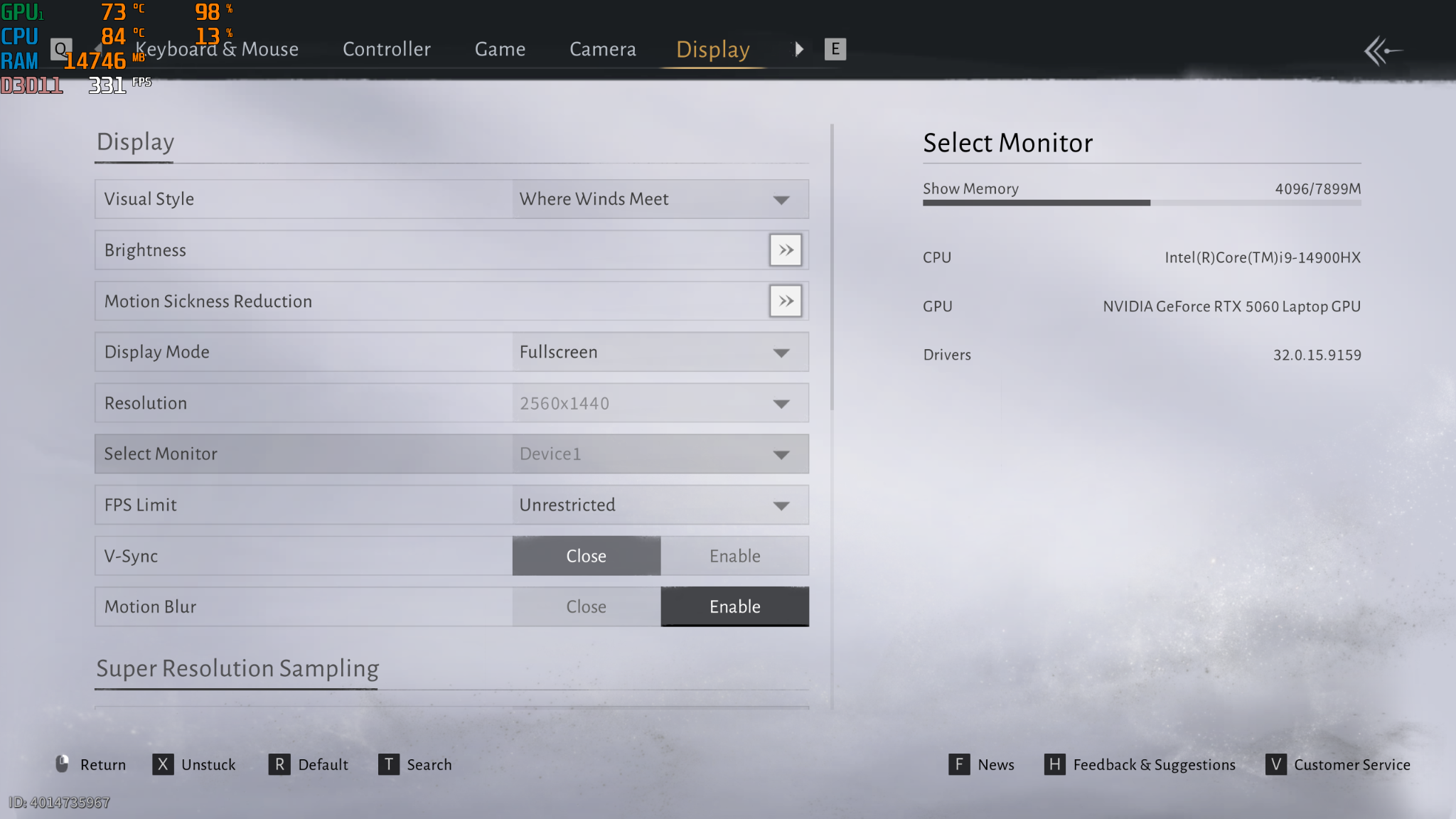Open Feedback & Suggestions

pos(1153,764)
